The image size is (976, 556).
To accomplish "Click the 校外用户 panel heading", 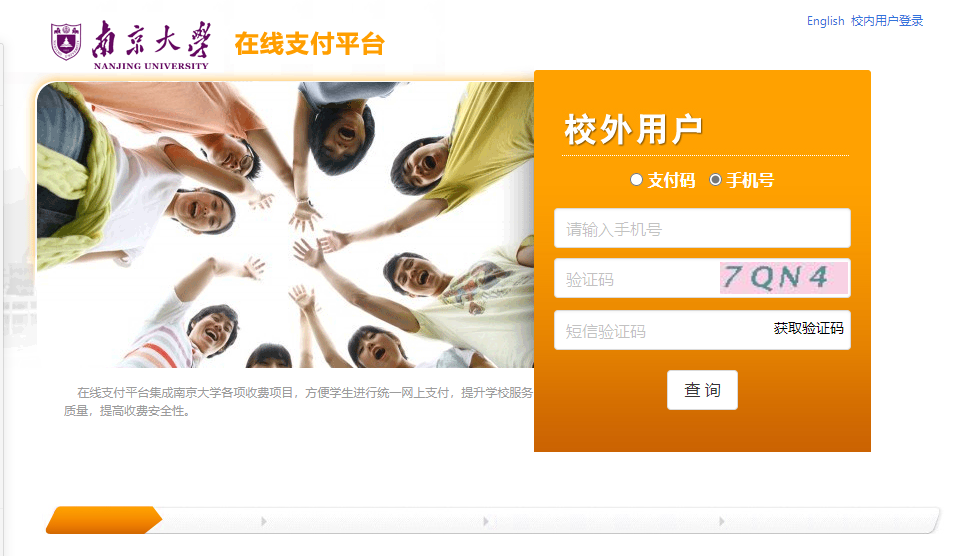I will [633, 130].
